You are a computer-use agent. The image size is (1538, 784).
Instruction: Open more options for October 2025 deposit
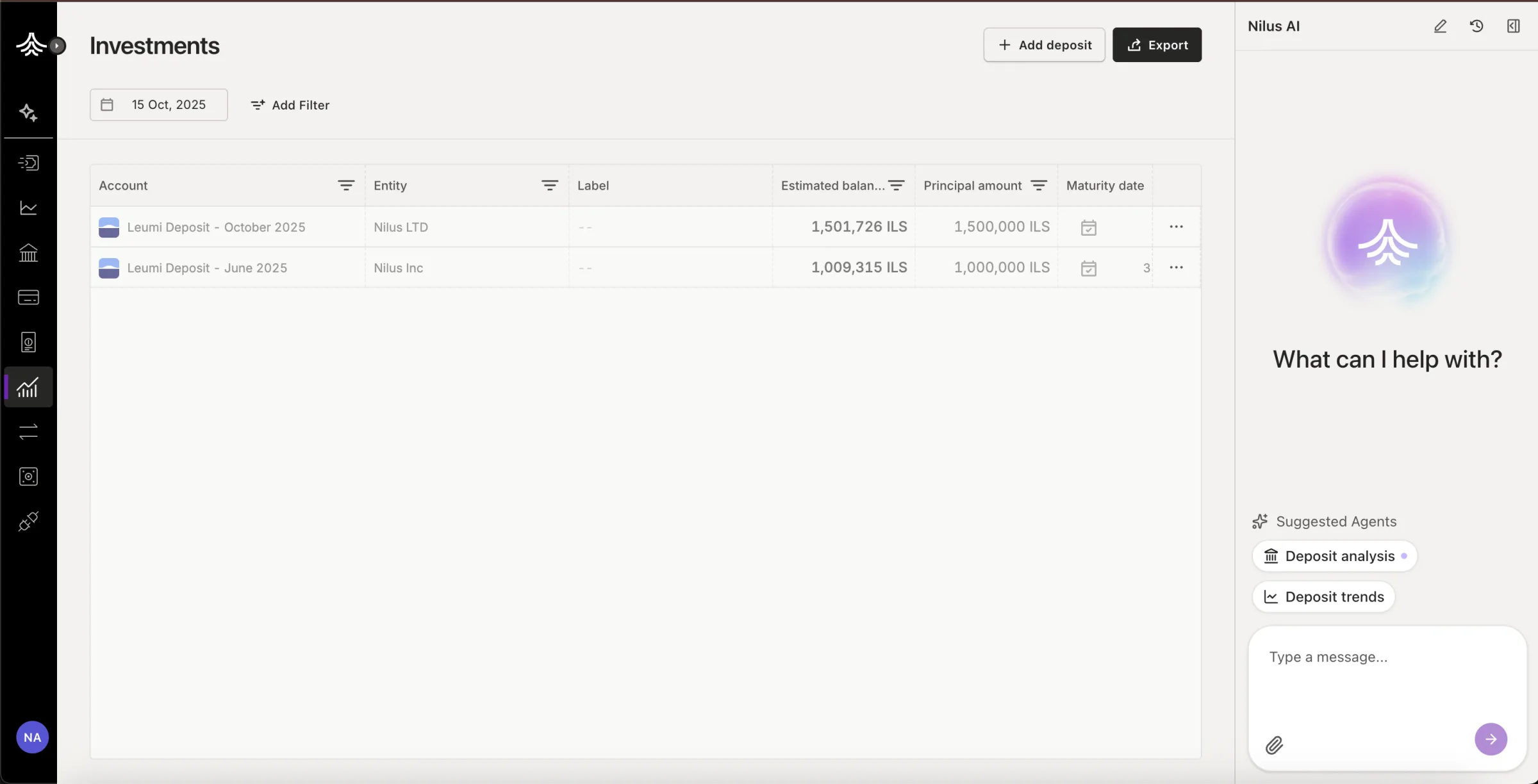1176,227
